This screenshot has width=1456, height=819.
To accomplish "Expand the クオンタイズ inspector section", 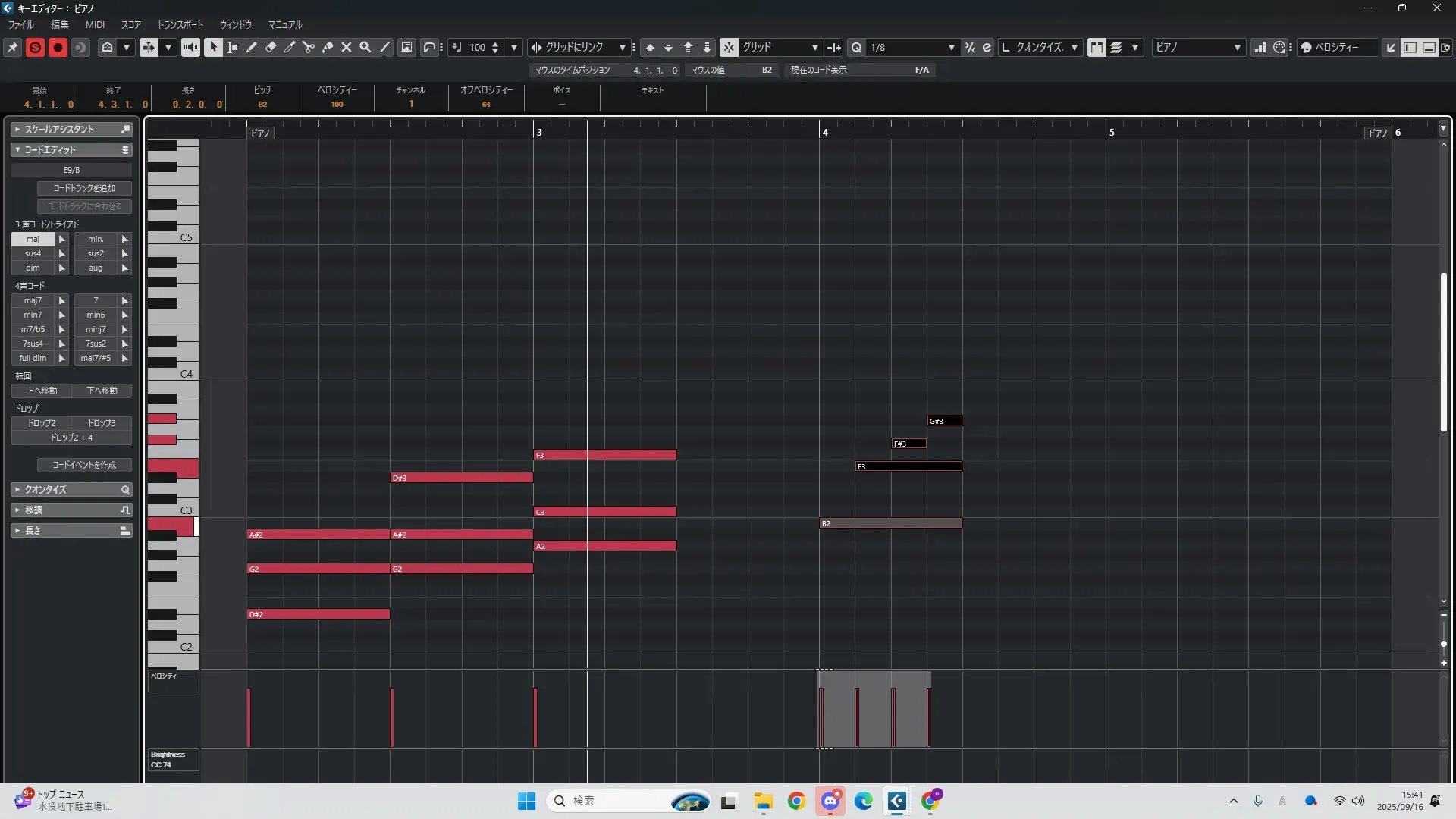I will tap(71, 490).
